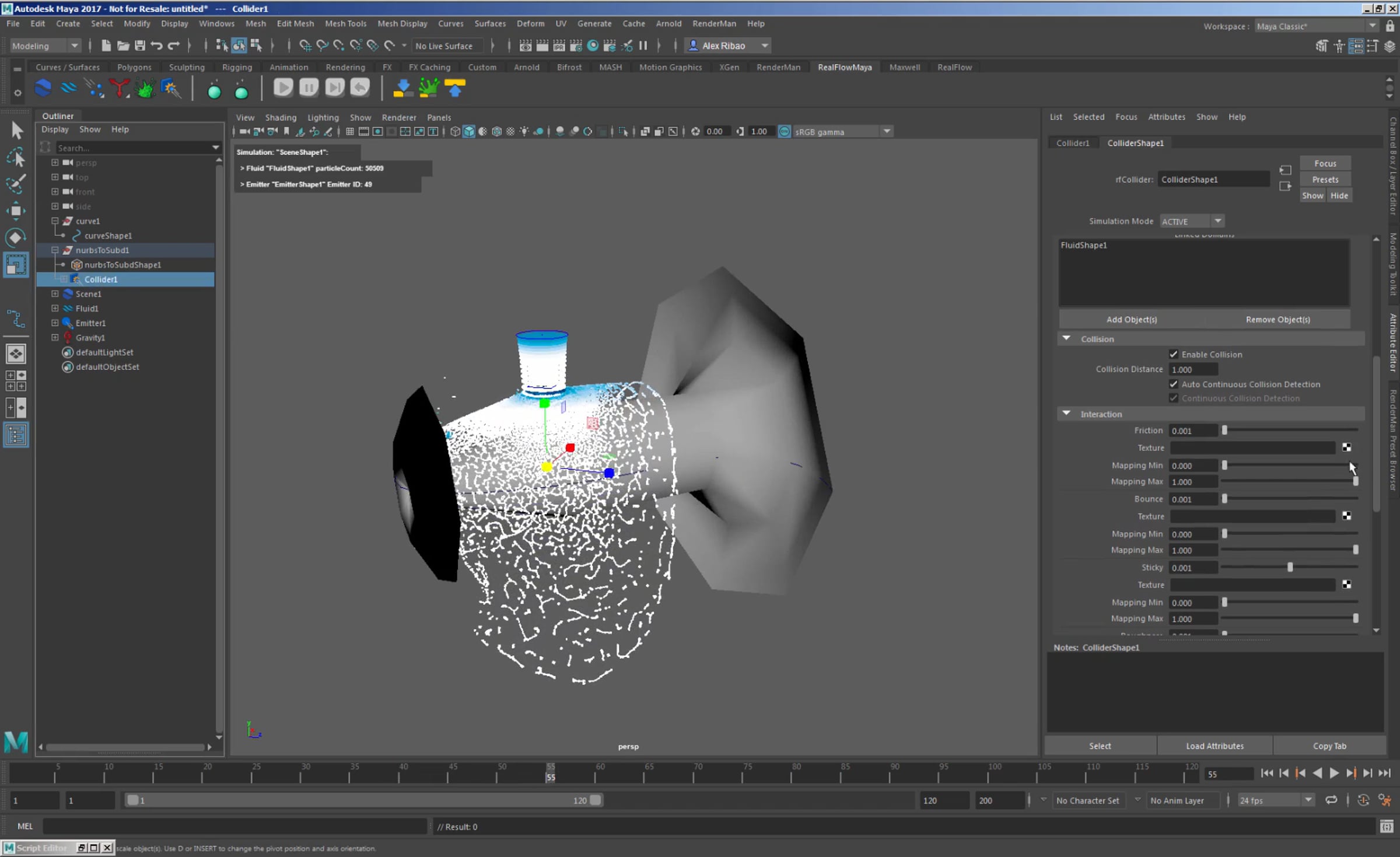Toggle the loop playback icon
The height and width of the screenshot is (857, 1400).
point(1331,800)
